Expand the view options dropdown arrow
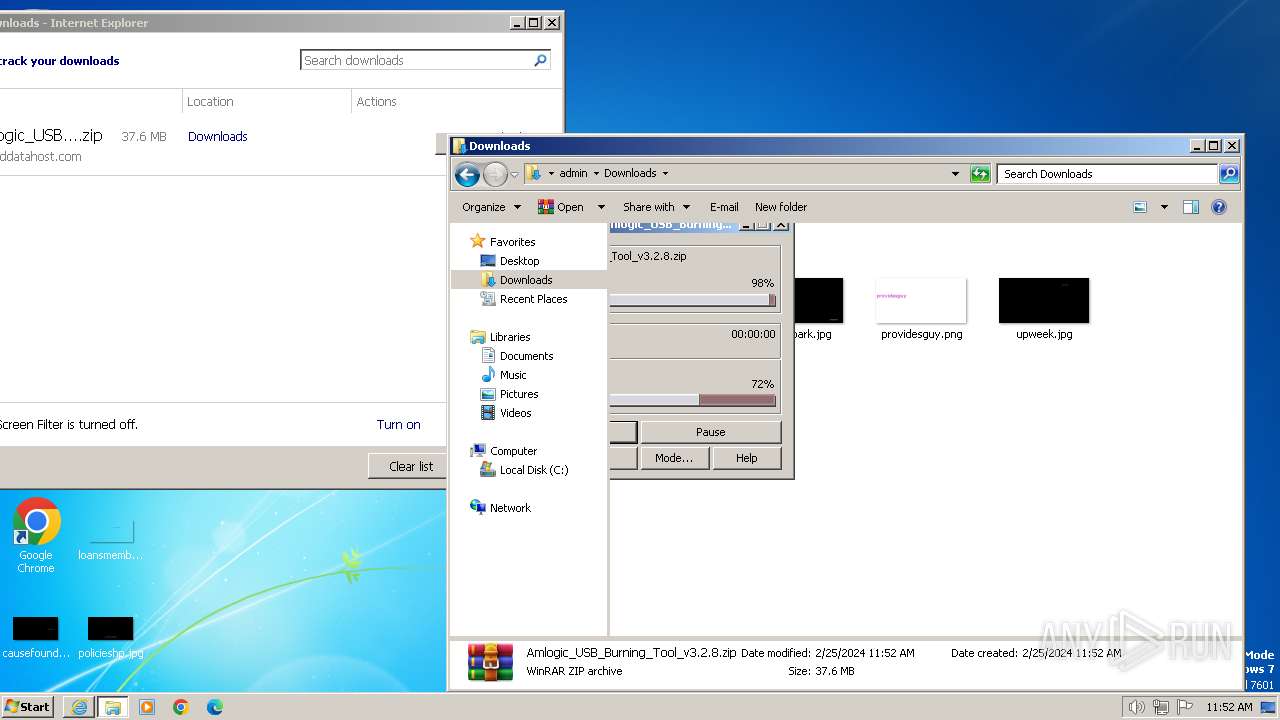 point(1164,207)
